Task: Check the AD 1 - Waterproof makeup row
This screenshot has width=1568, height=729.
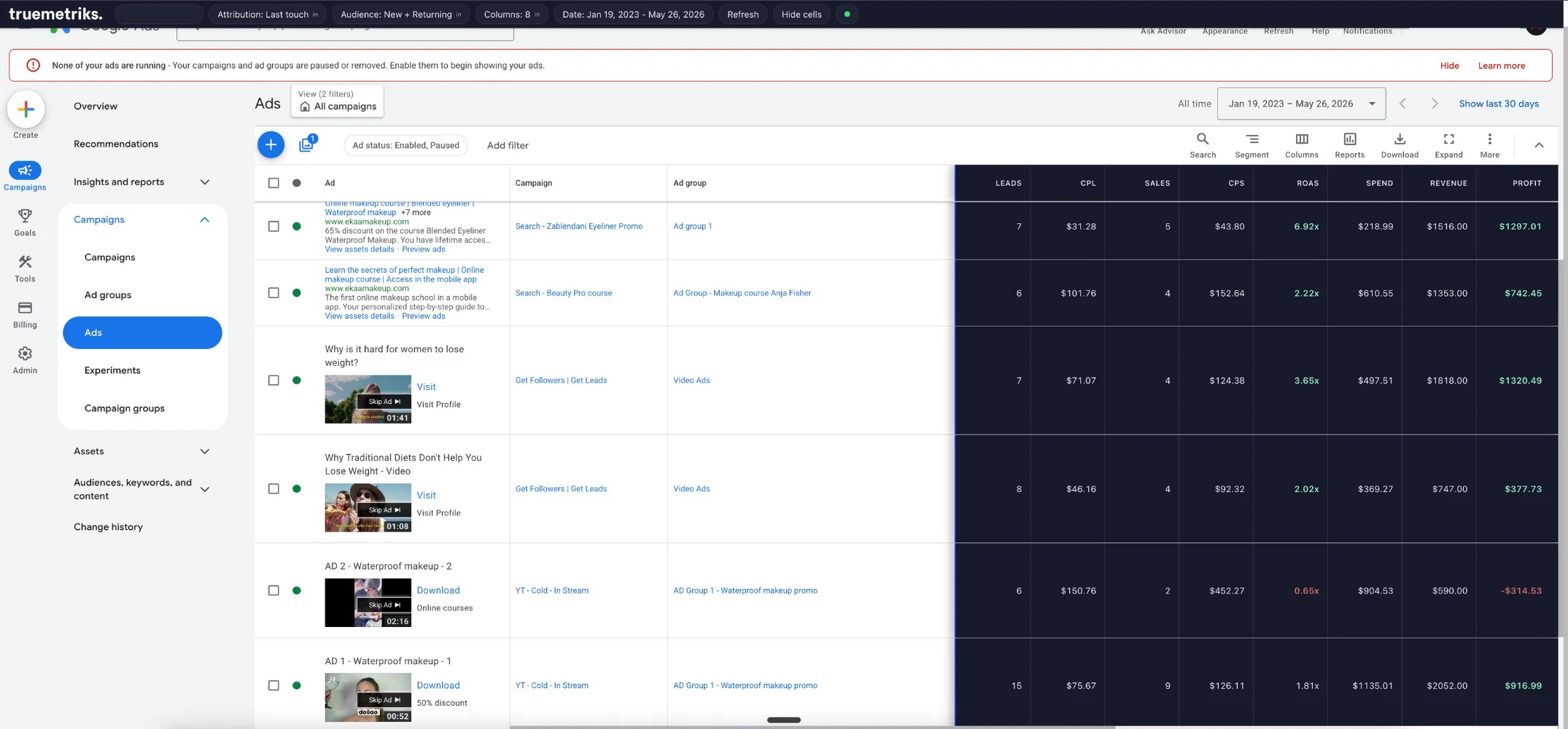Action: pos(273,685)
